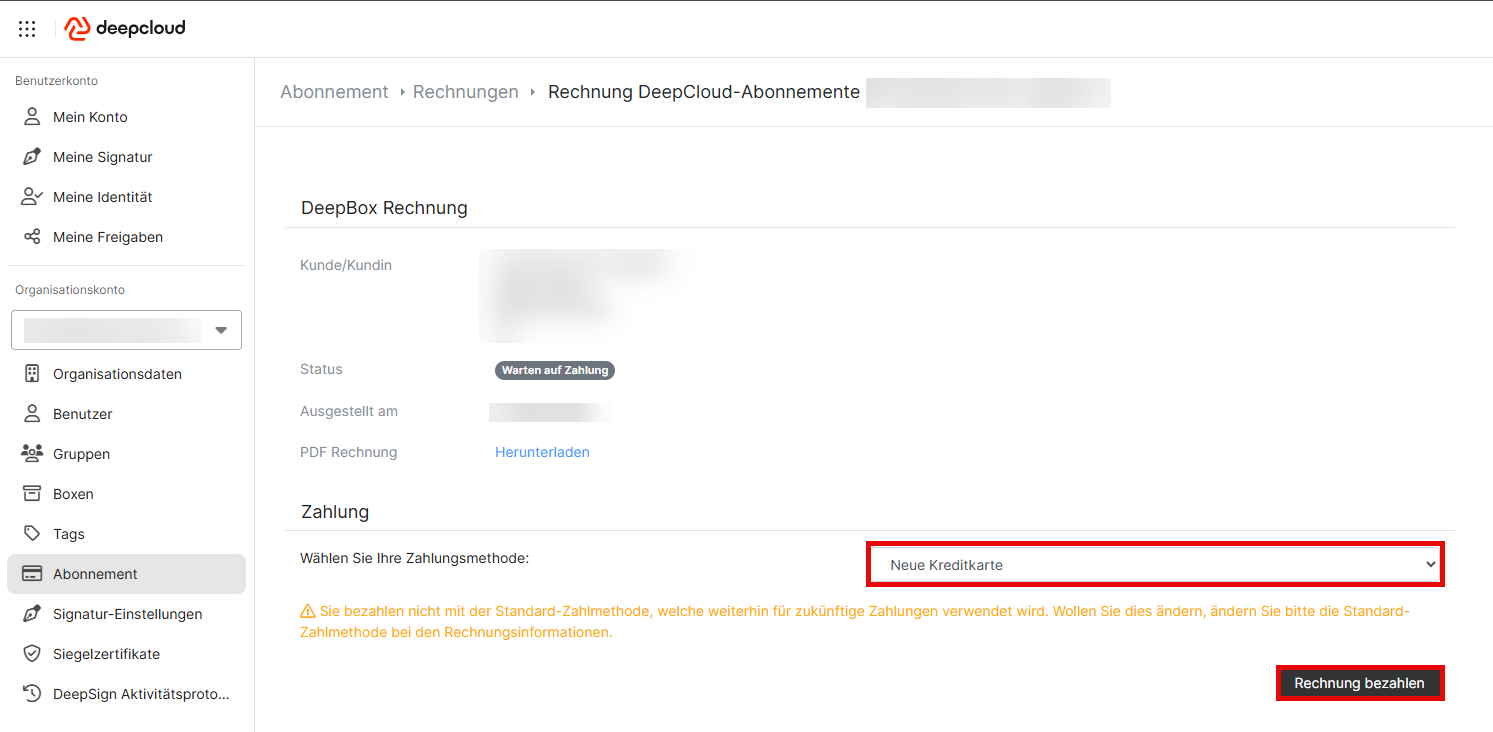Open Signatur-Einstellungen
Image resolution: width=1493 pixels, height=732 pixels.
coord(126,614)
